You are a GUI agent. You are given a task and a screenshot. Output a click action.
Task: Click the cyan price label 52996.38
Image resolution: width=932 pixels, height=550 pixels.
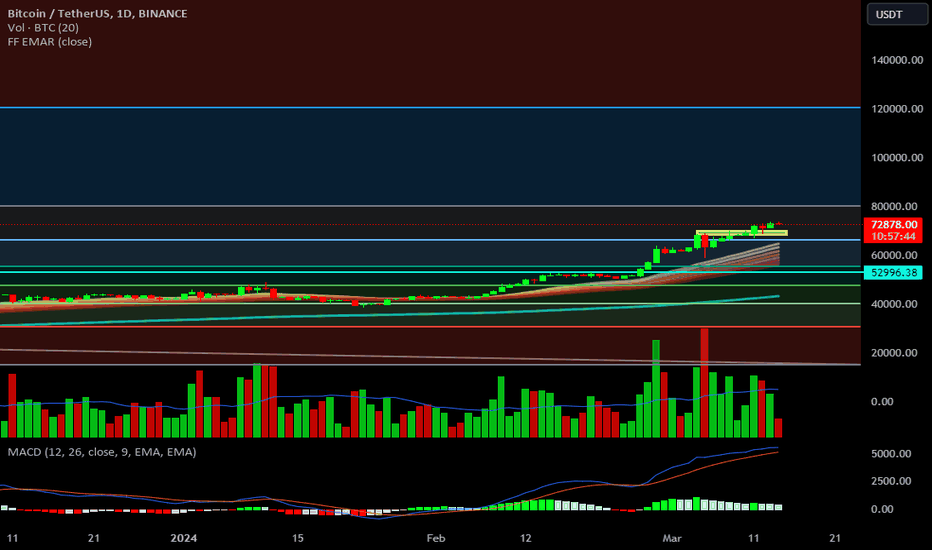(893, 272)
